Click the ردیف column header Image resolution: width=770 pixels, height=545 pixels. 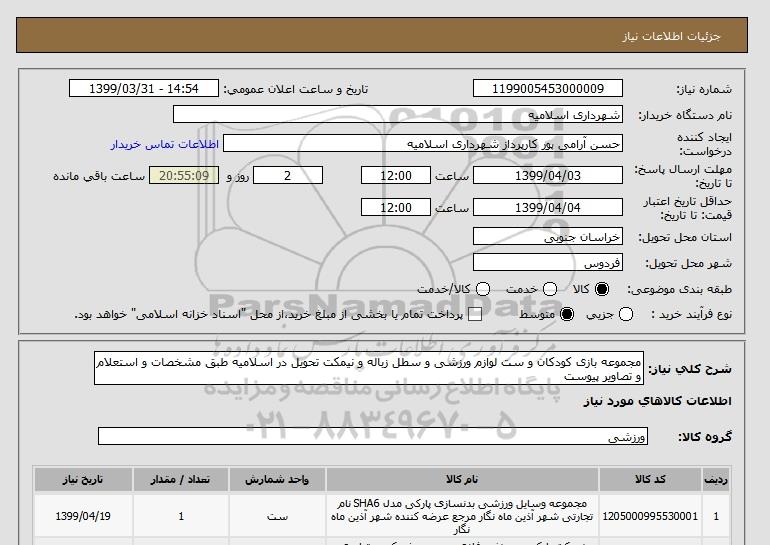pos(716,479)
